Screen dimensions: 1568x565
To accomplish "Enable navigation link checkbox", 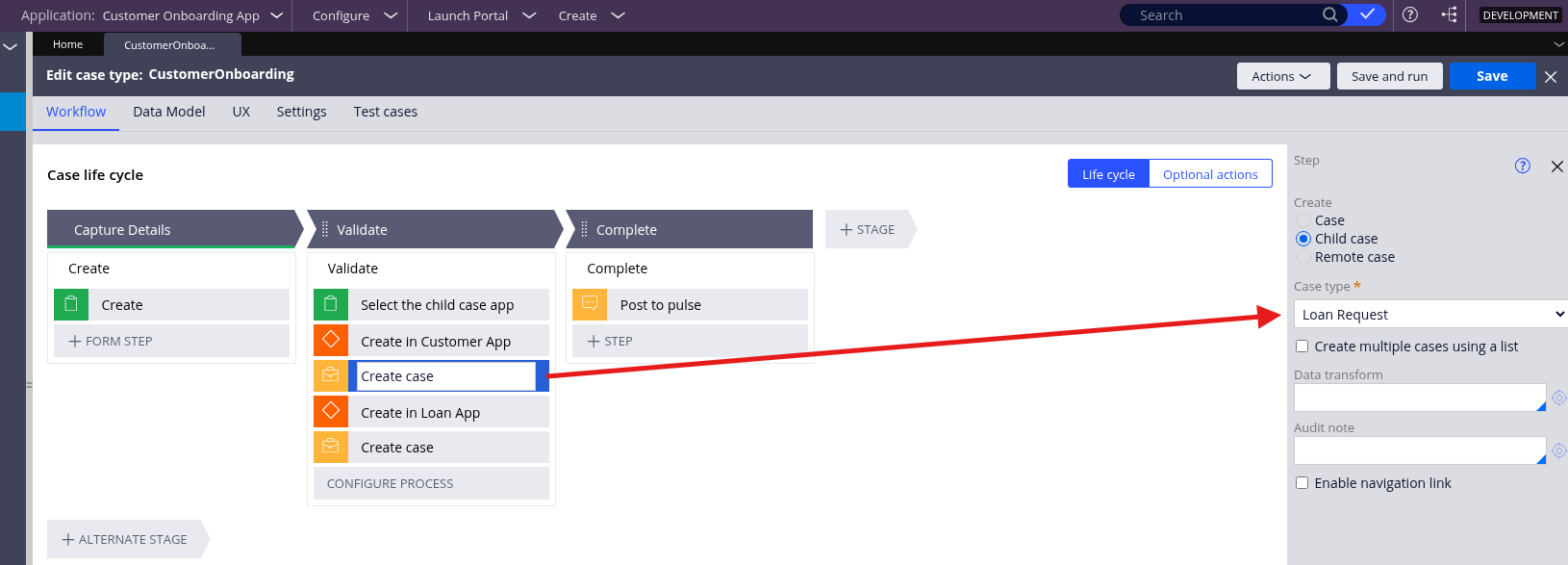I will (x=1302, y=483).
